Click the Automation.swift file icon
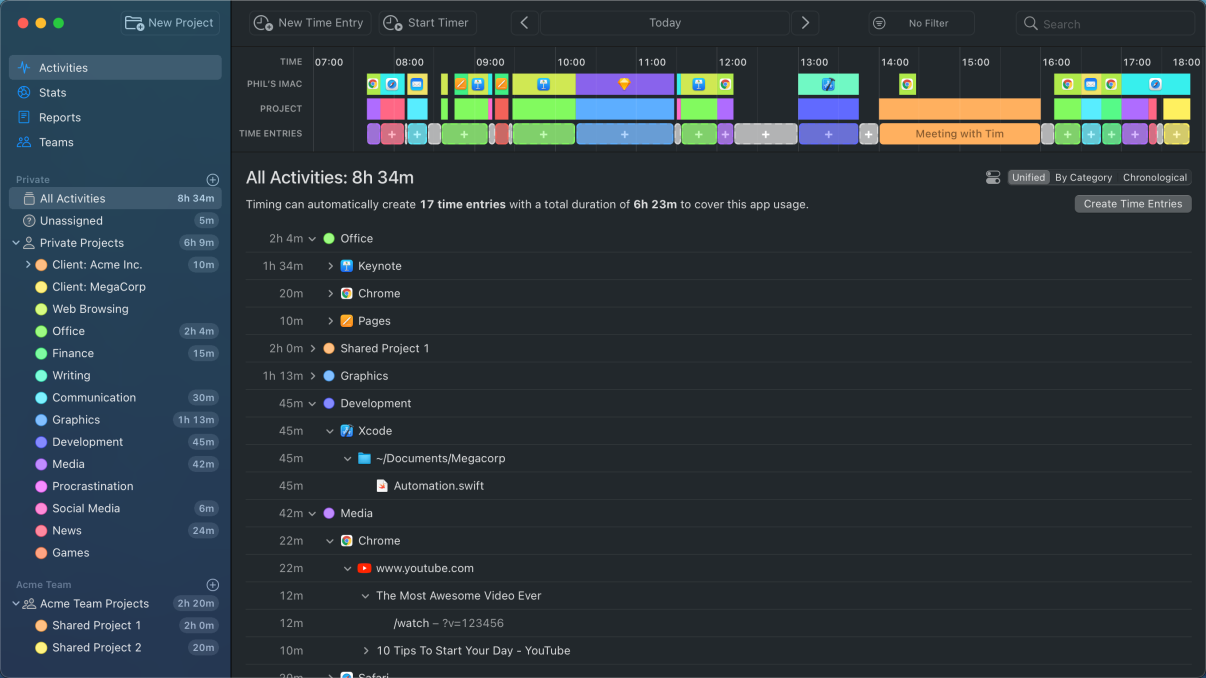1206x678 pixels. point(381,485)
